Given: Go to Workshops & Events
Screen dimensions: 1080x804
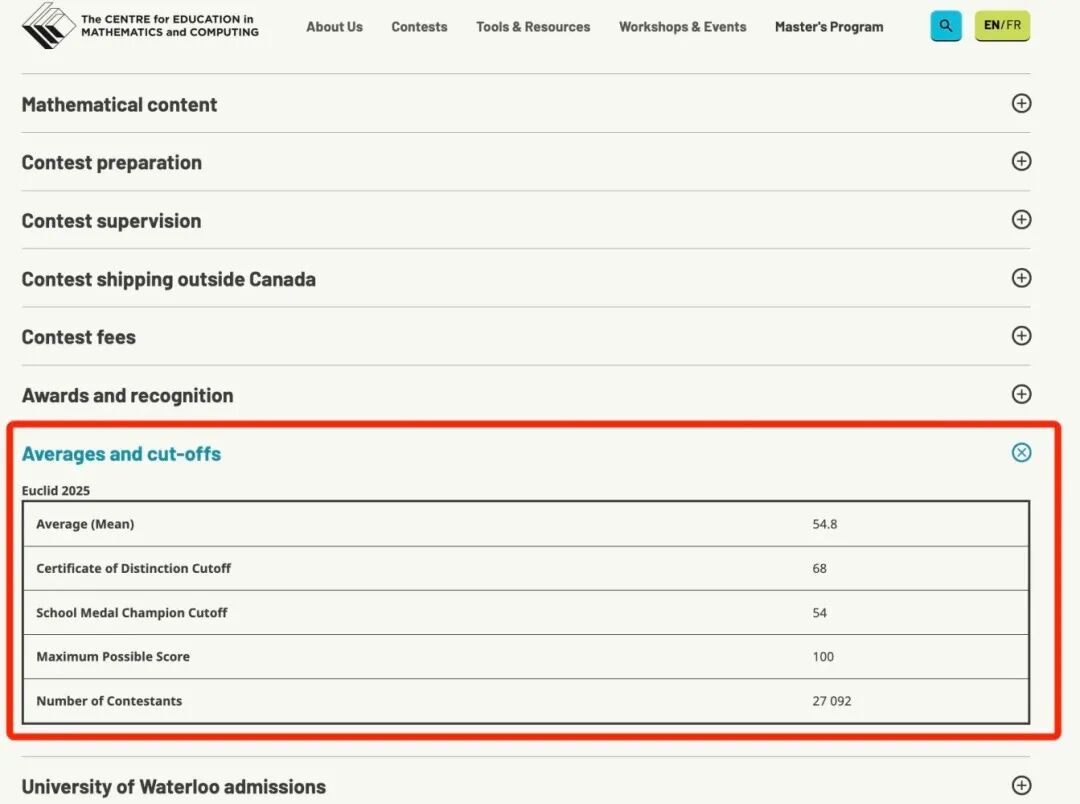Looking at the screenshot, I should click(x=682, y=27).
